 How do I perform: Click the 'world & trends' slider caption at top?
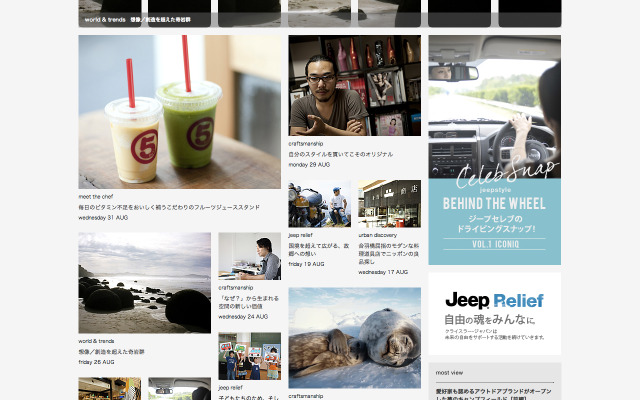click(138, 20)
